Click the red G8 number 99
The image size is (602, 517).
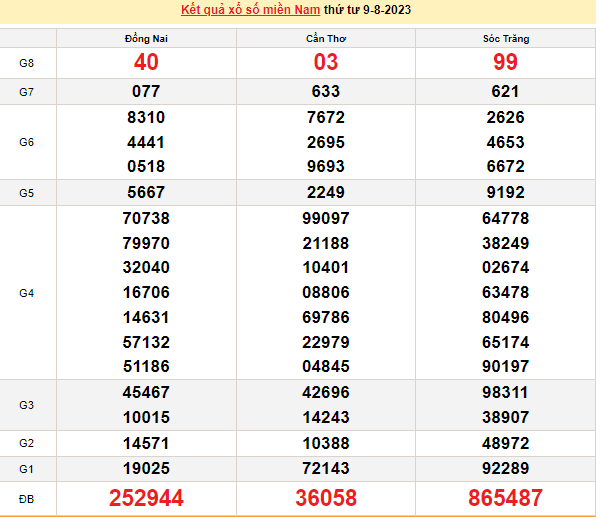pyautogui.click(x=505, y=62)
